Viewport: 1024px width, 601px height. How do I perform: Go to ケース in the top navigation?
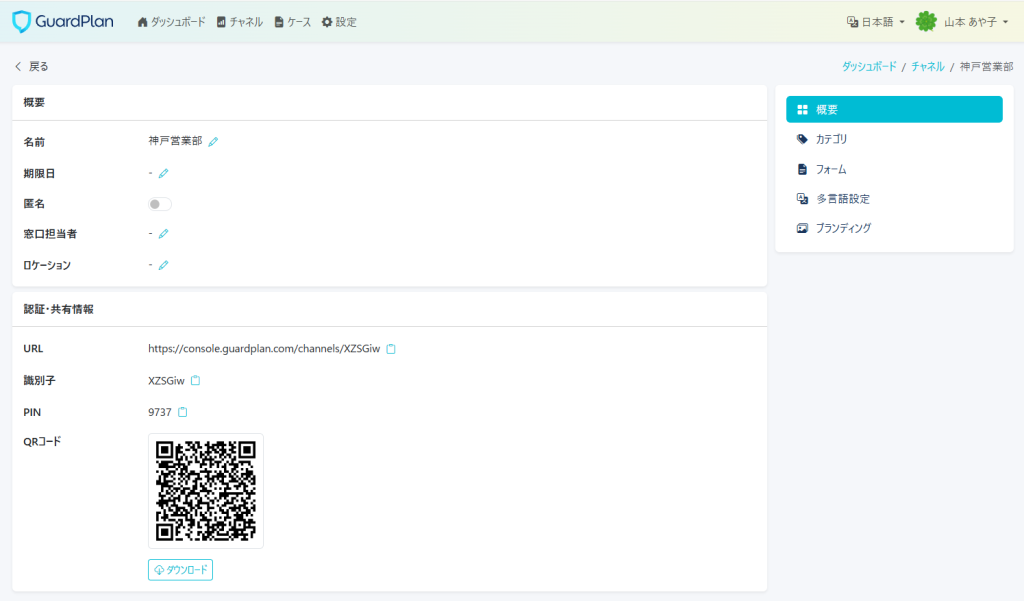click(x=292, y=22)
